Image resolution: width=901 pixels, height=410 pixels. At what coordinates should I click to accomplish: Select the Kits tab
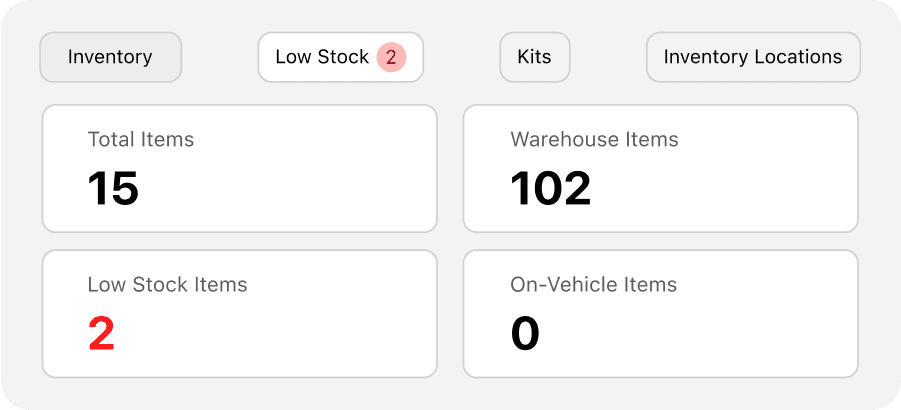click(534, 57)
